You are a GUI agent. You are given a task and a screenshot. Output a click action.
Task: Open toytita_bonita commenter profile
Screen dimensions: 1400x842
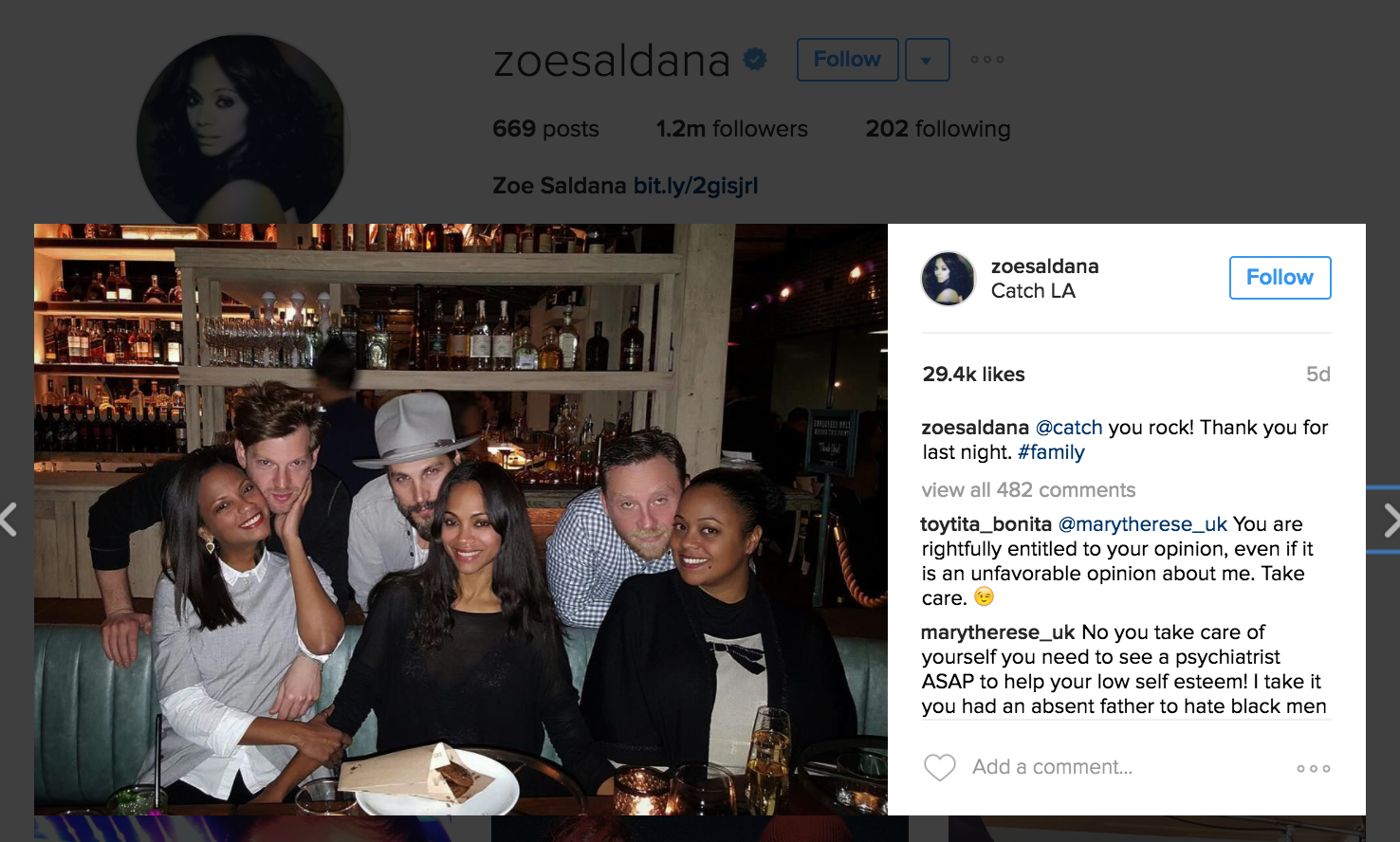[986, 524]
